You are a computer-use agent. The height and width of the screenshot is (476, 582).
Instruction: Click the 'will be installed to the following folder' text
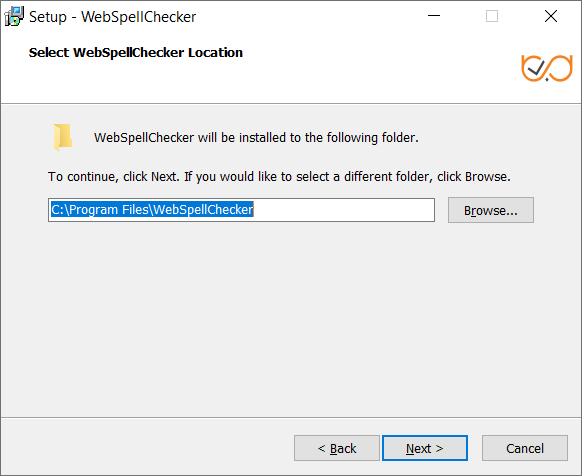click(x=308, y=138)
